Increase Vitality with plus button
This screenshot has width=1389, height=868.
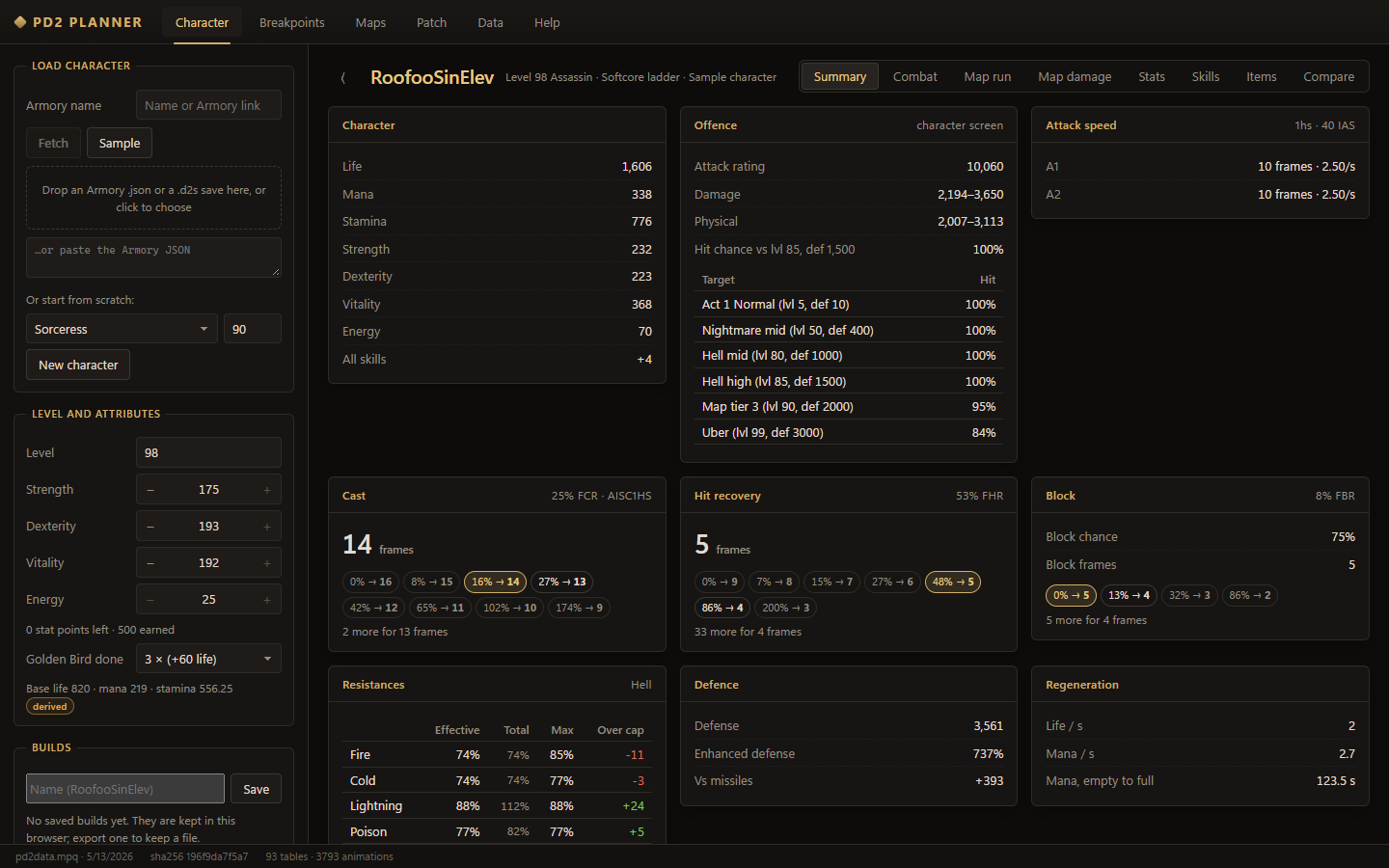(267, 563)
